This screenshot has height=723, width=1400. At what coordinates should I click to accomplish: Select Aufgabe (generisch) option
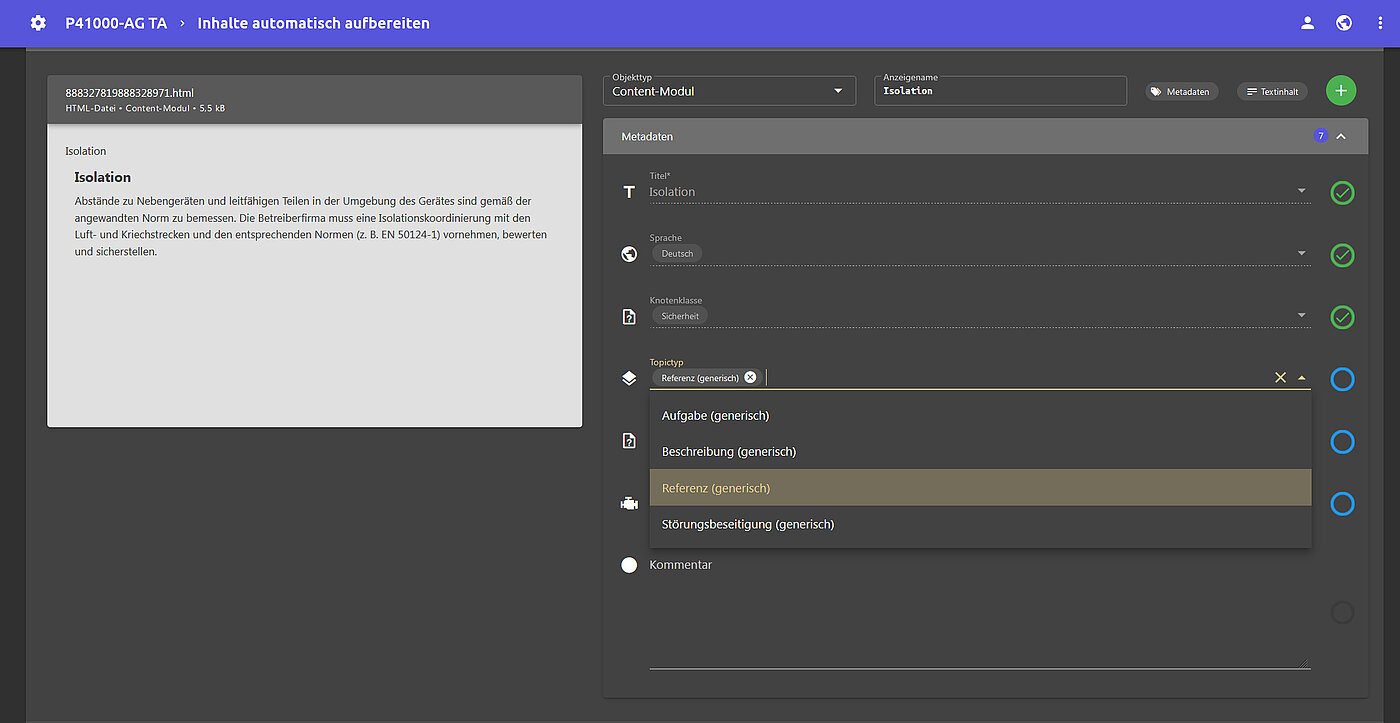point(980,415)
